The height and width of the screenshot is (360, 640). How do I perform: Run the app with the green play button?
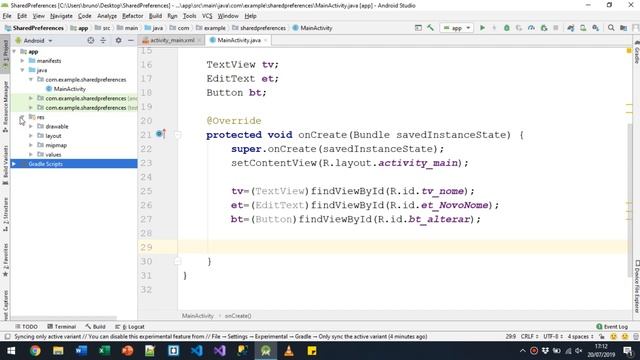tap(482, 28)
